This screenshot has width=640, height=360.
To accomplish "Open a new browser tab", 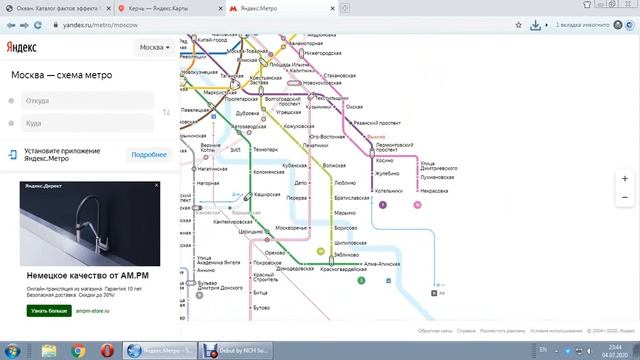I will pyautogui.click(x=344, y=8).
